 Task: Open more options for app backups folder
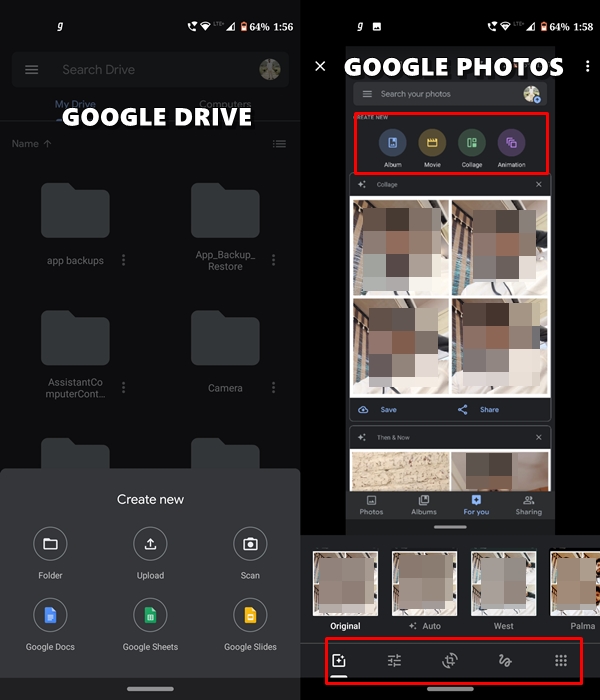point(124,260)
